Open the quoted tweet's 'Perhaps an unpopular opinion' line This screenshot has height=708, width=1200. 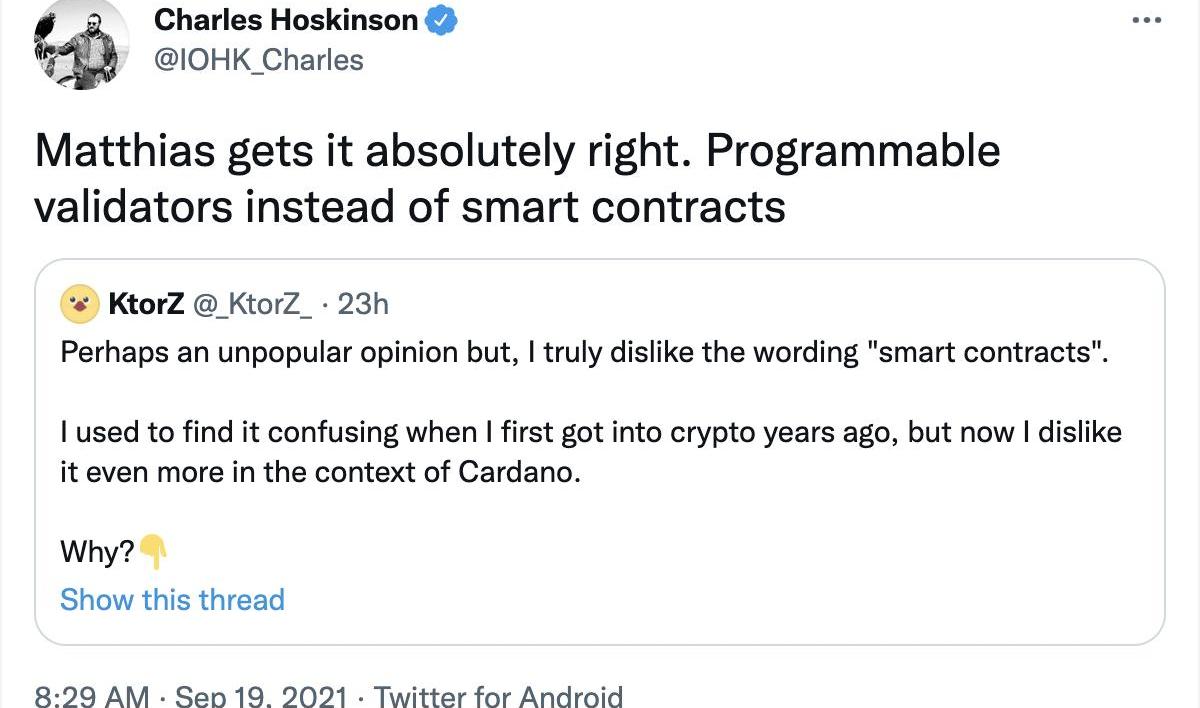(x=586, y=354)
